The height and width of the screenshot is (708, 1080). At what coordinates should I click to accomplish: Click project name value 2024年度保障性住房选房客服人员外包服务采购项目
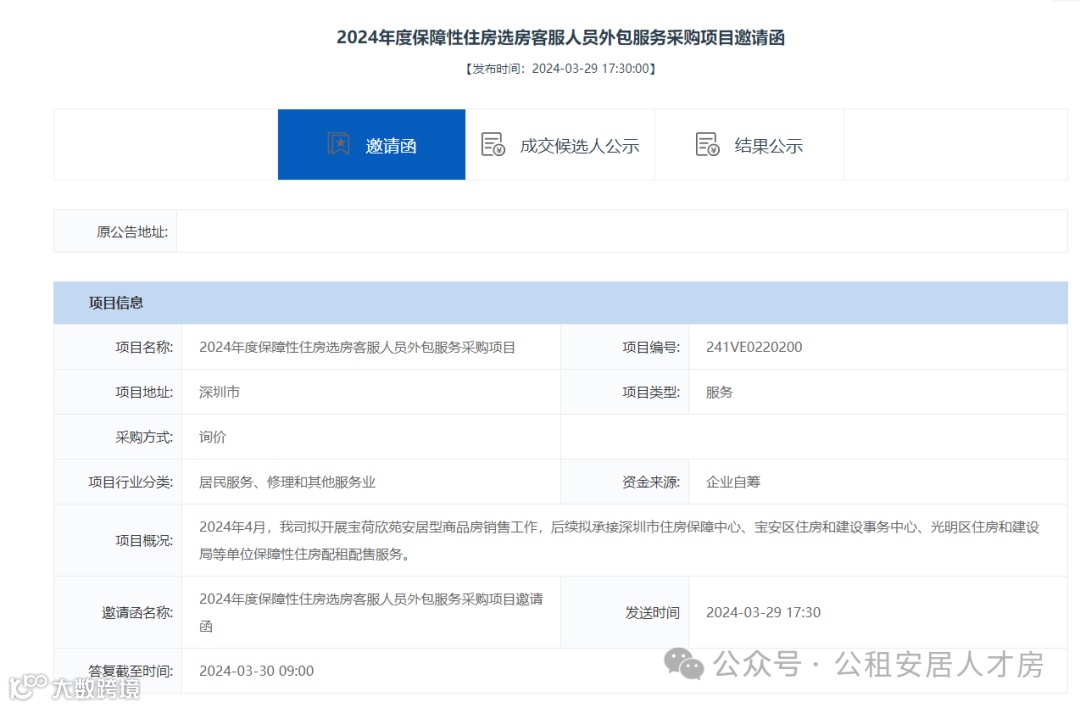point(357,347)
